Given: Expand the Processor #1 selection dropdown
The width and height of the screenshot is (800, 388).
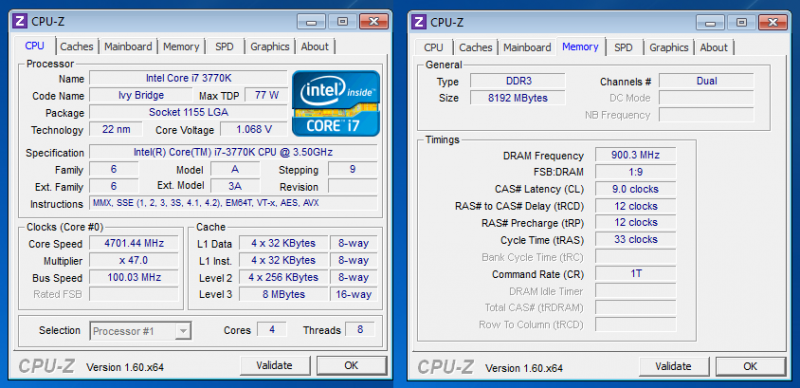Looking at the screenshot, I should [x=183, y=331].
